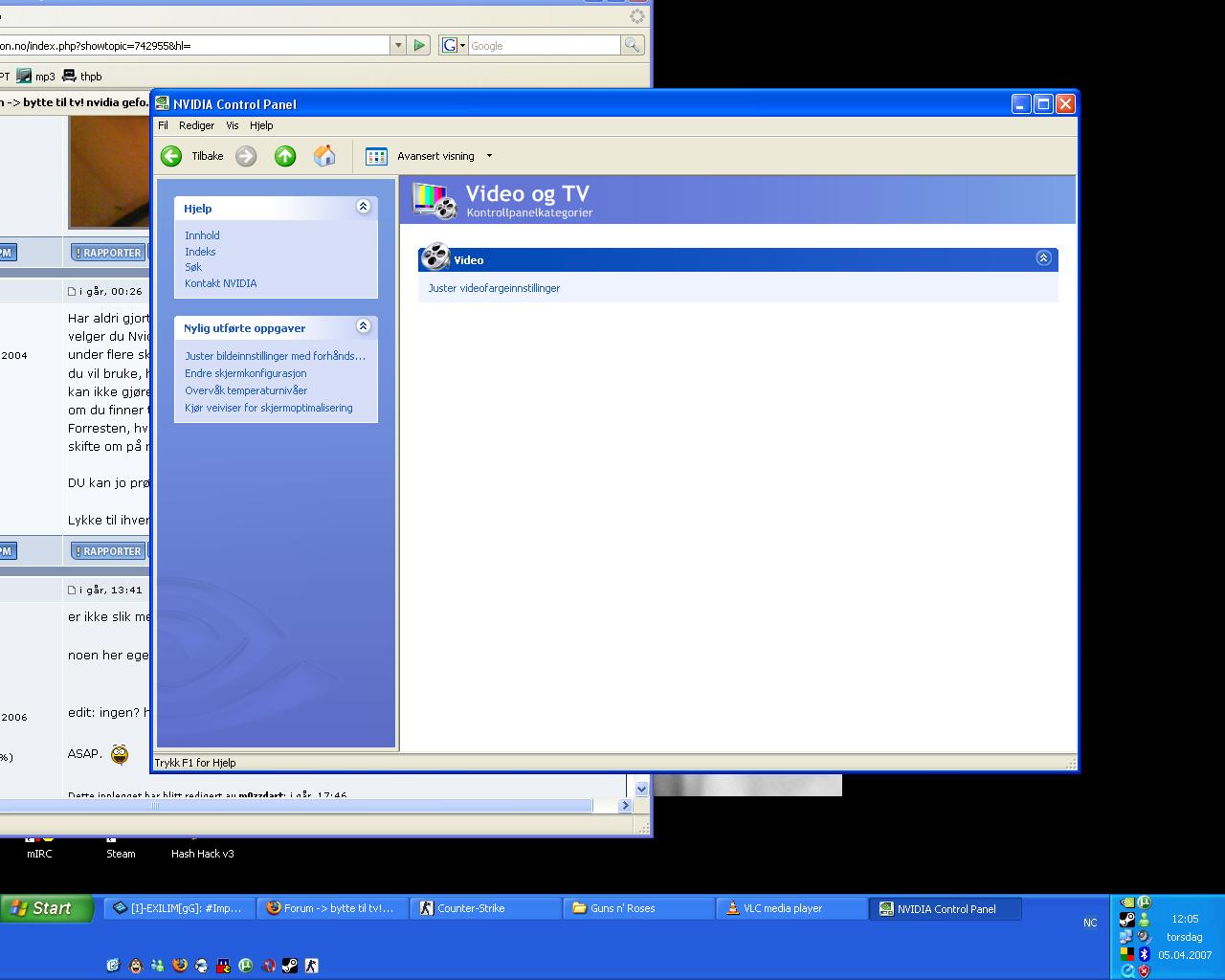Screen dimensions: 1225x980
Task: Click the scroll-right arrow in Firefox window
Action: [x=626, y=805]
